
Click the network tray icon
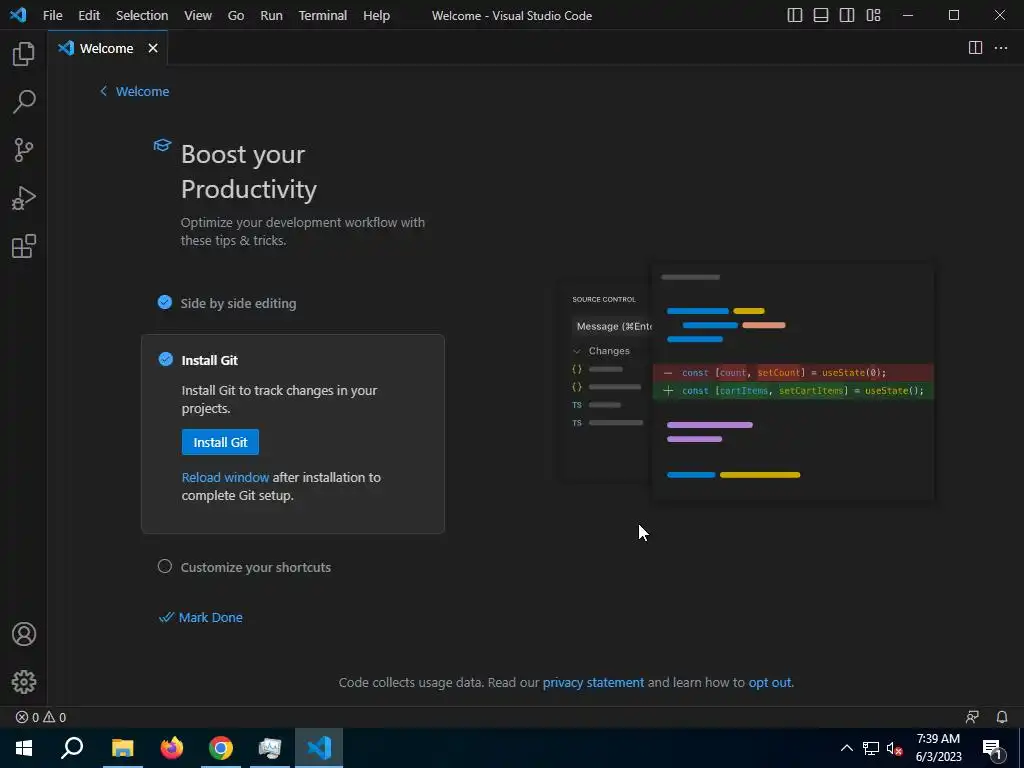(871, 748)
